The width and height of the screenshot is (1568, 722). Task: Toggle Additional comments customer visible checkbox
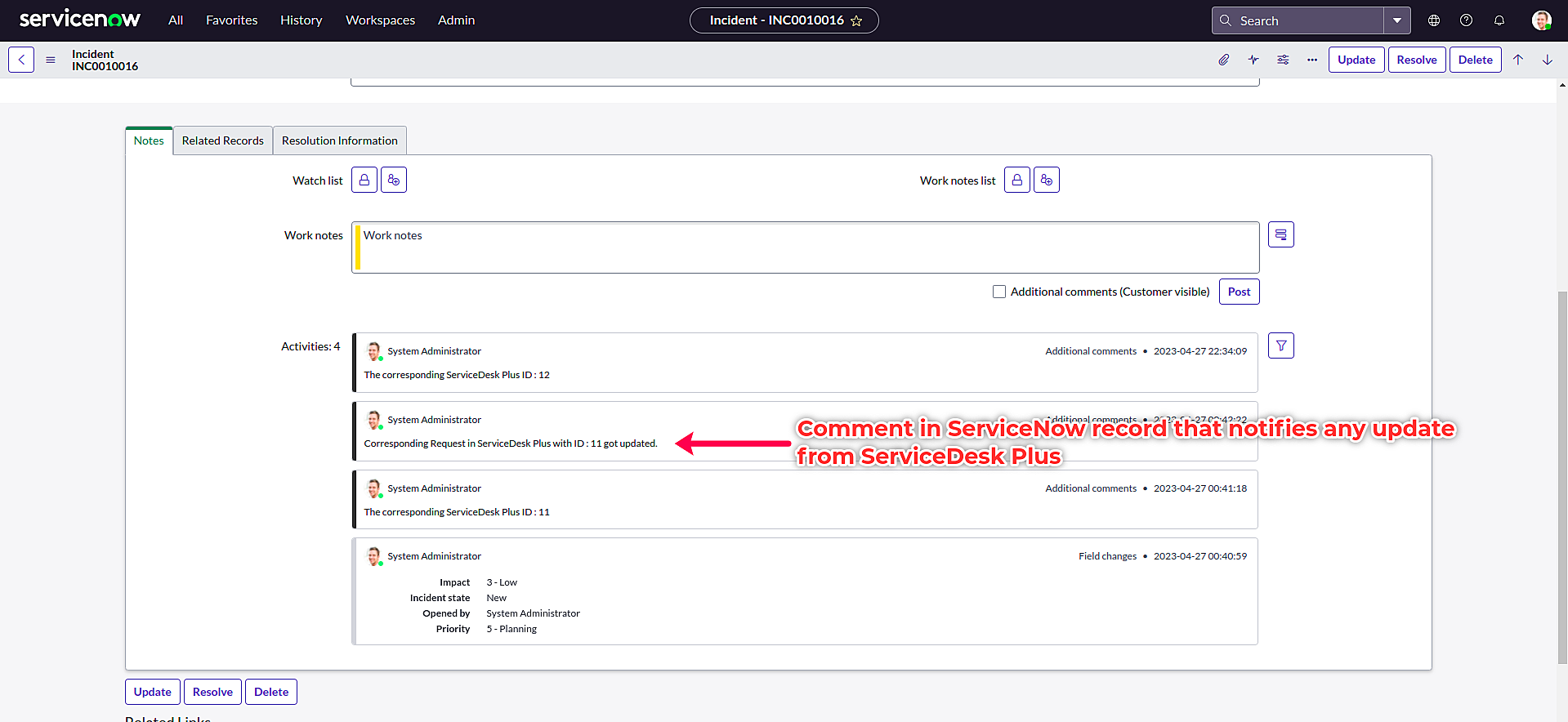(998, 292)
